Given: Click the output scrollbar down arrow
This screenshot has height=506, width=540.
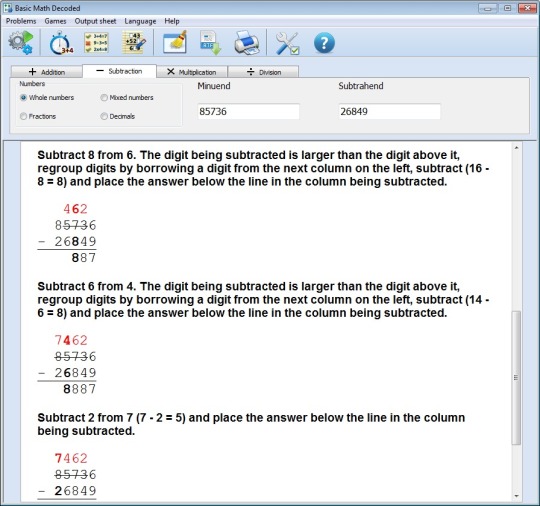Looking at the screenshot, I should [x=516, y=496].
